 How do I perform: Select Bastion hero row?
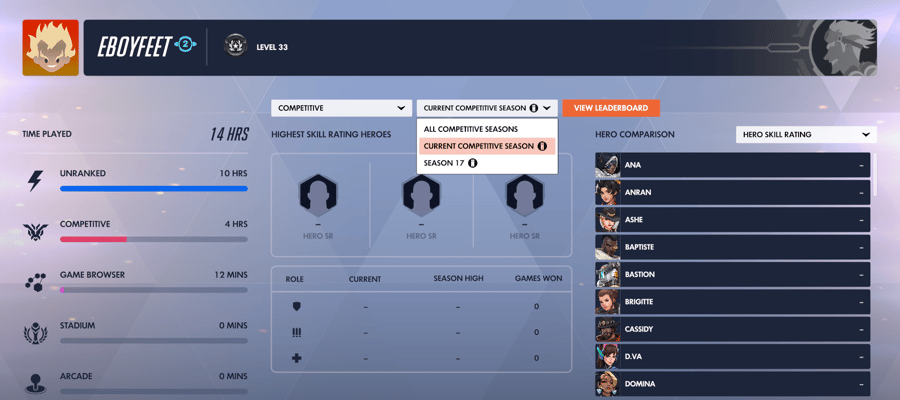(x=732, y=274)
